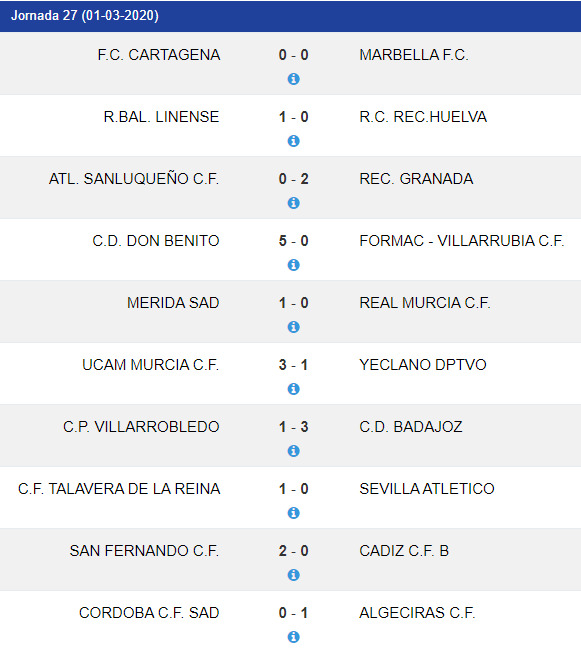Show info icon for Cordoba vs Algeciras
Viewport: 581px width, 652px height.
[294, 637]
